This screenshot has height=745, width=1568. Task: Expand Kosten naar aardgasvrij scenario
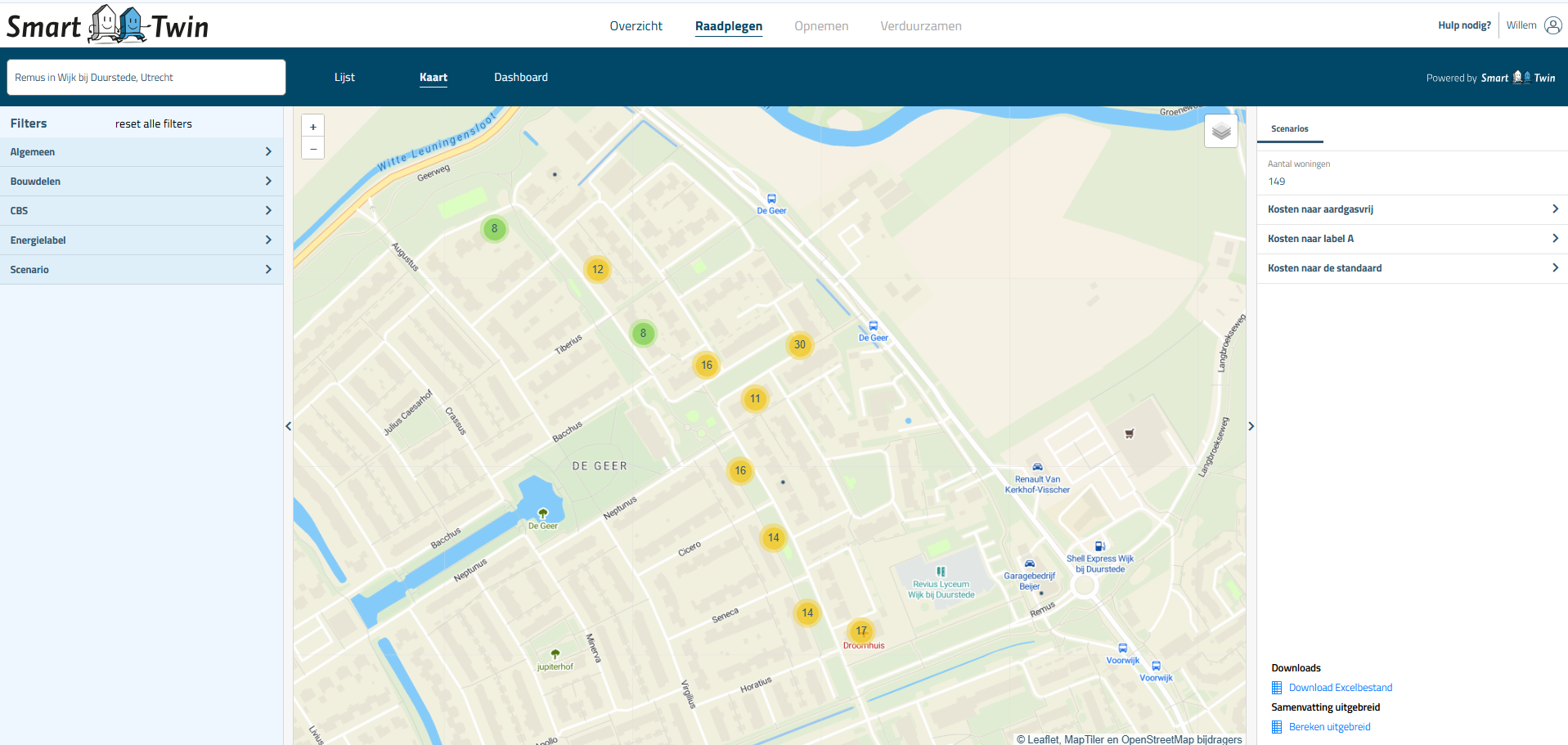coord(1412,209)
